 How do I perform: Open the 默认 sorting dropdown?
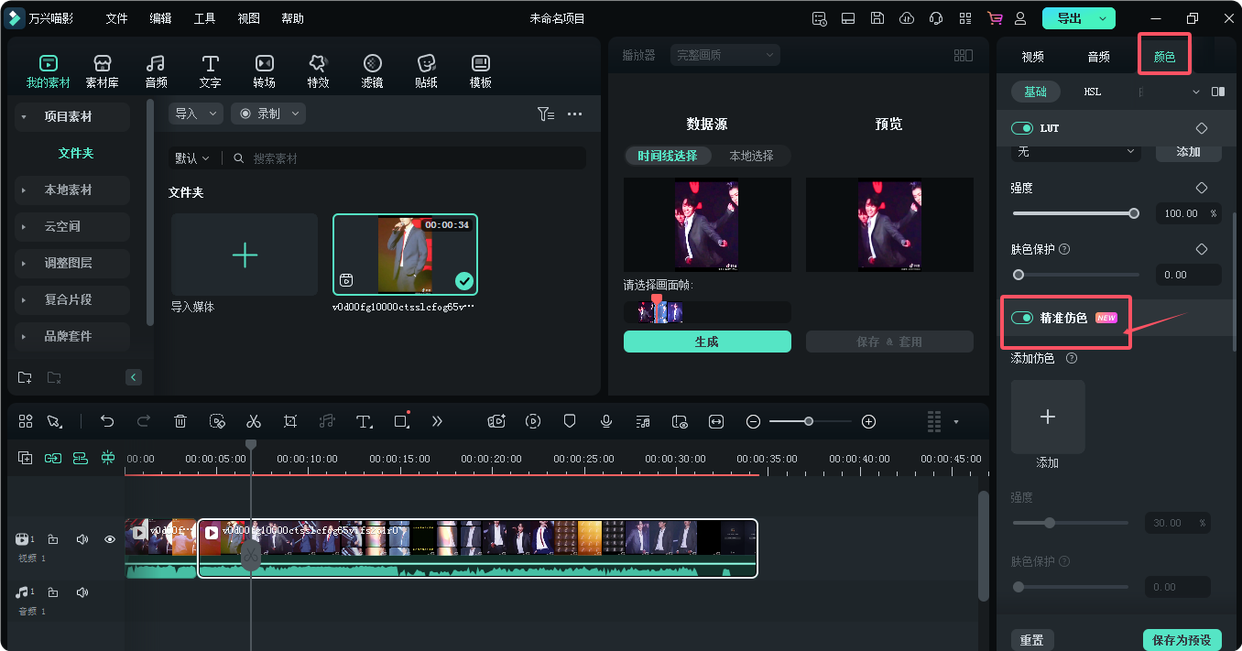[x=192, y=157]
